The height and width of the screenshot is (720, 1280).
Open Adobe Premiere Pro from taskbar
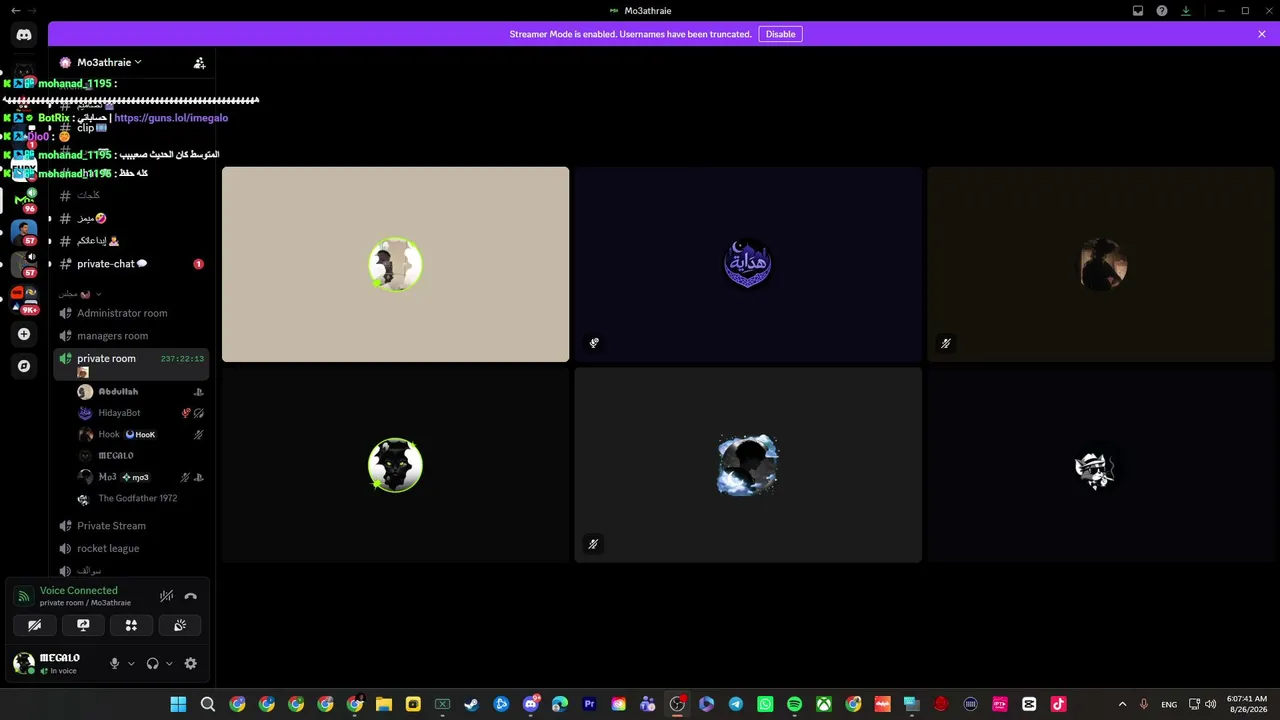(x=589, y=704)
